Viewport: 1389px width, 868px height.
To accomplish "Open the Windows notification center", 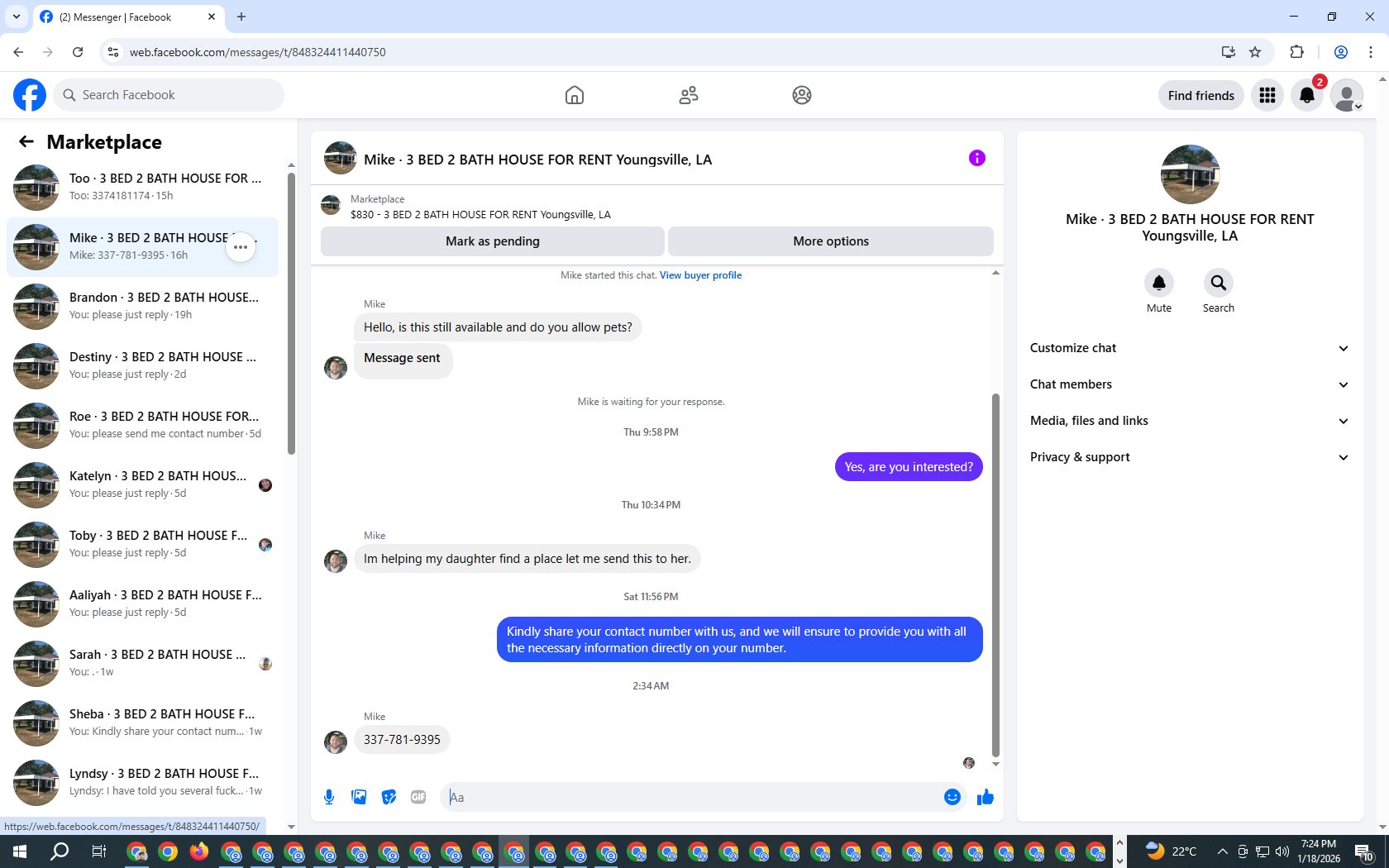I will point(1363,851).
